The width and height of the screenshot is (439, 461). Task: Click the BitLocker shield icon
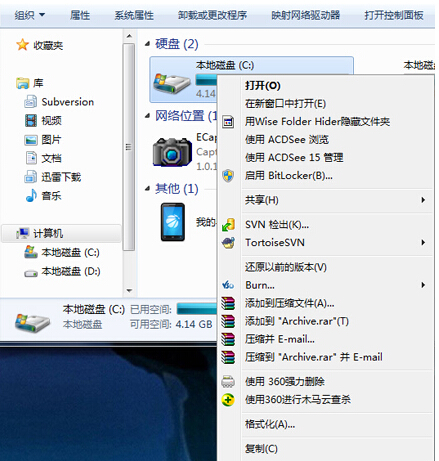point(228,176)
